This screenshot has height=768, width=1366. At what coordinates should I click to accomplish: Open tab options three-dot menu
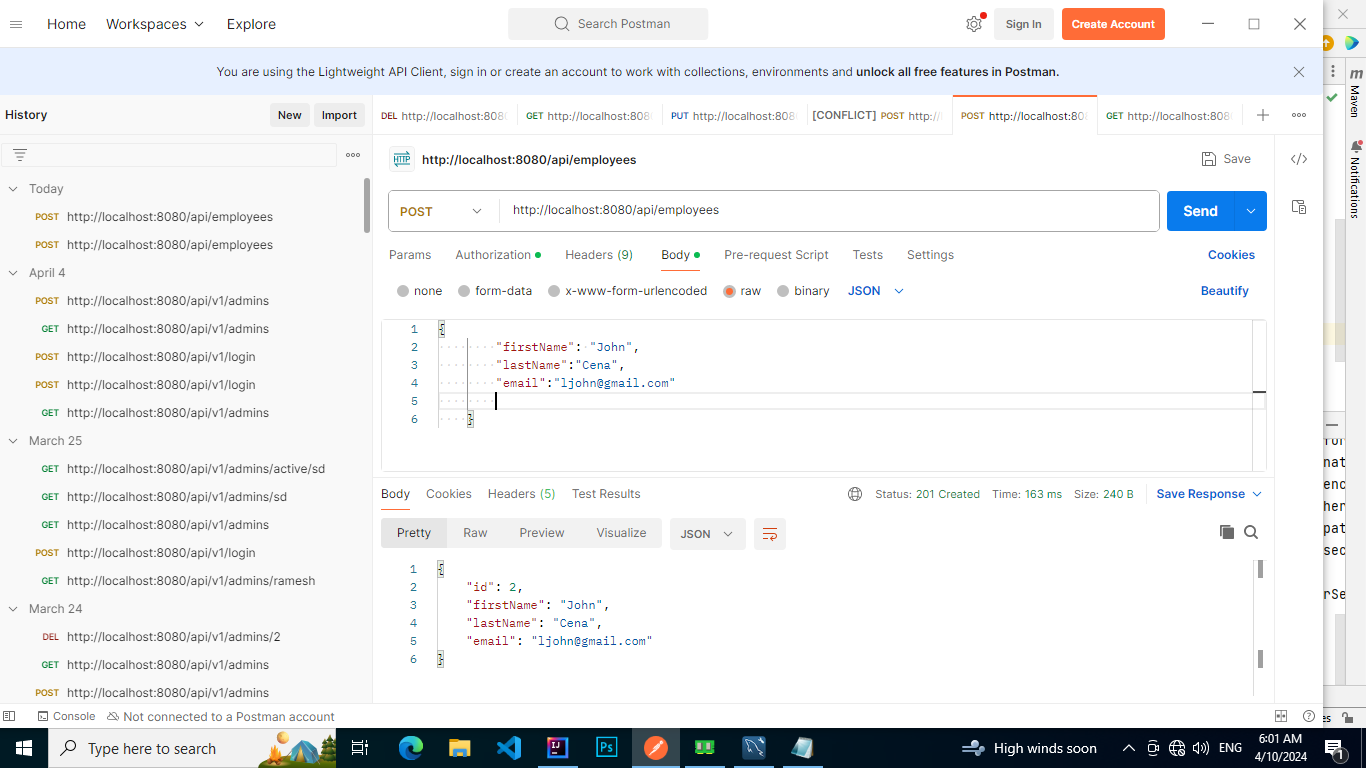(x=1299, y=115)
